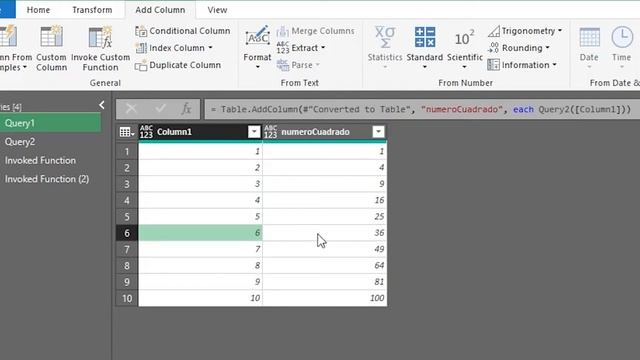
Task: Click the Extract text icon
Action: pyautogui.click(x=282, y=48)
